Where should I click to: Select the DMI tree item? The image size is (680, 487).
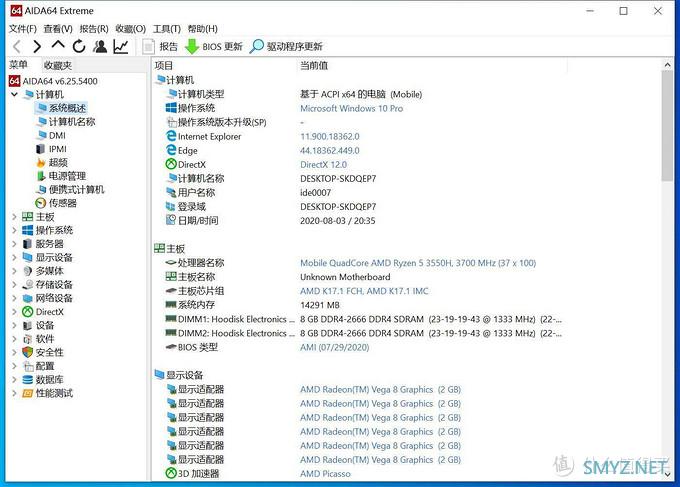click(57, 135)
